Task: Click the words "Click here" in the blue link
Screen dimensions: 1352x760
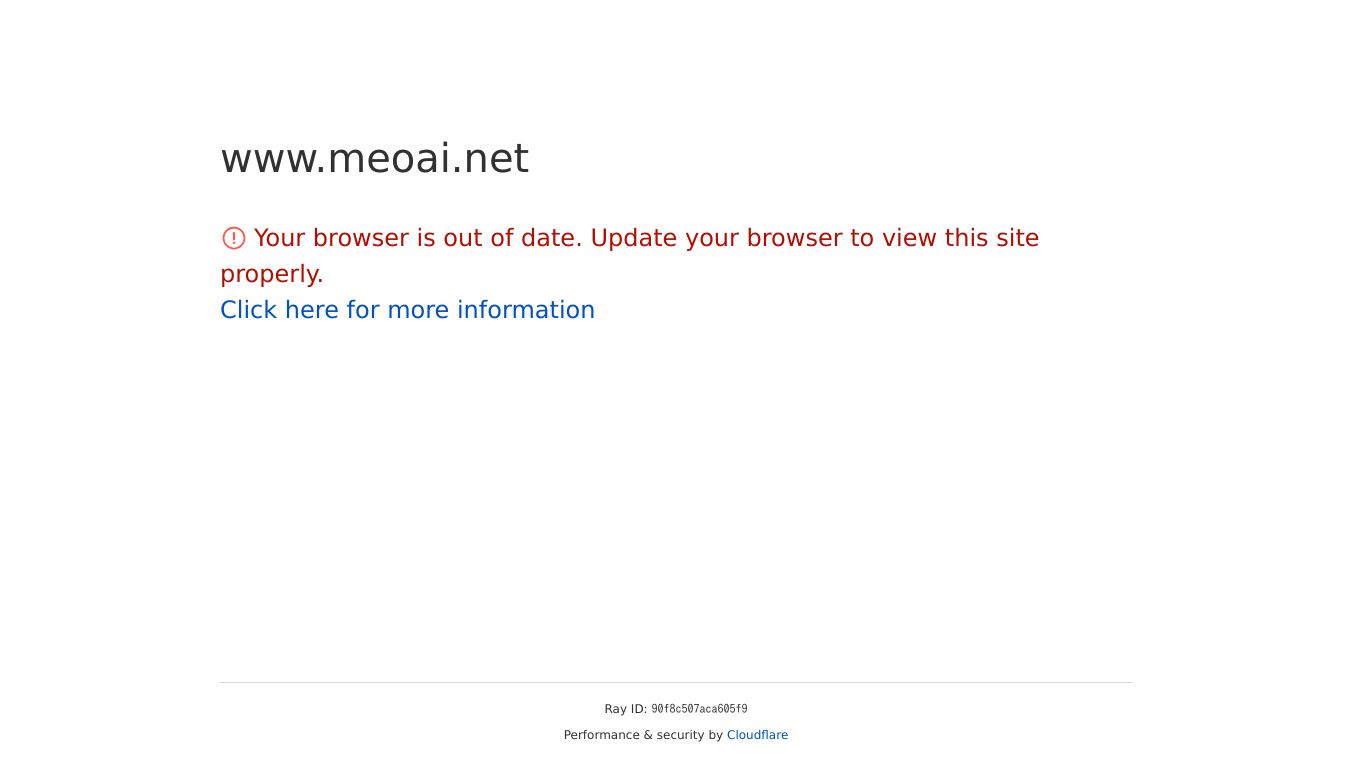Action: coord(279,310)
